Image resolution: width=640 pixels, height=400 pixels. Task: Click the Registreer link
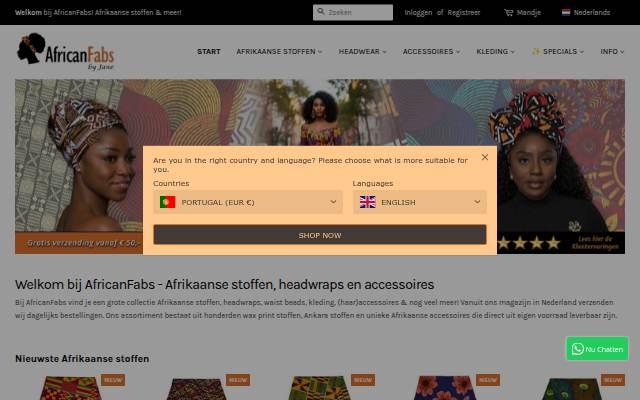pos(464,13)
